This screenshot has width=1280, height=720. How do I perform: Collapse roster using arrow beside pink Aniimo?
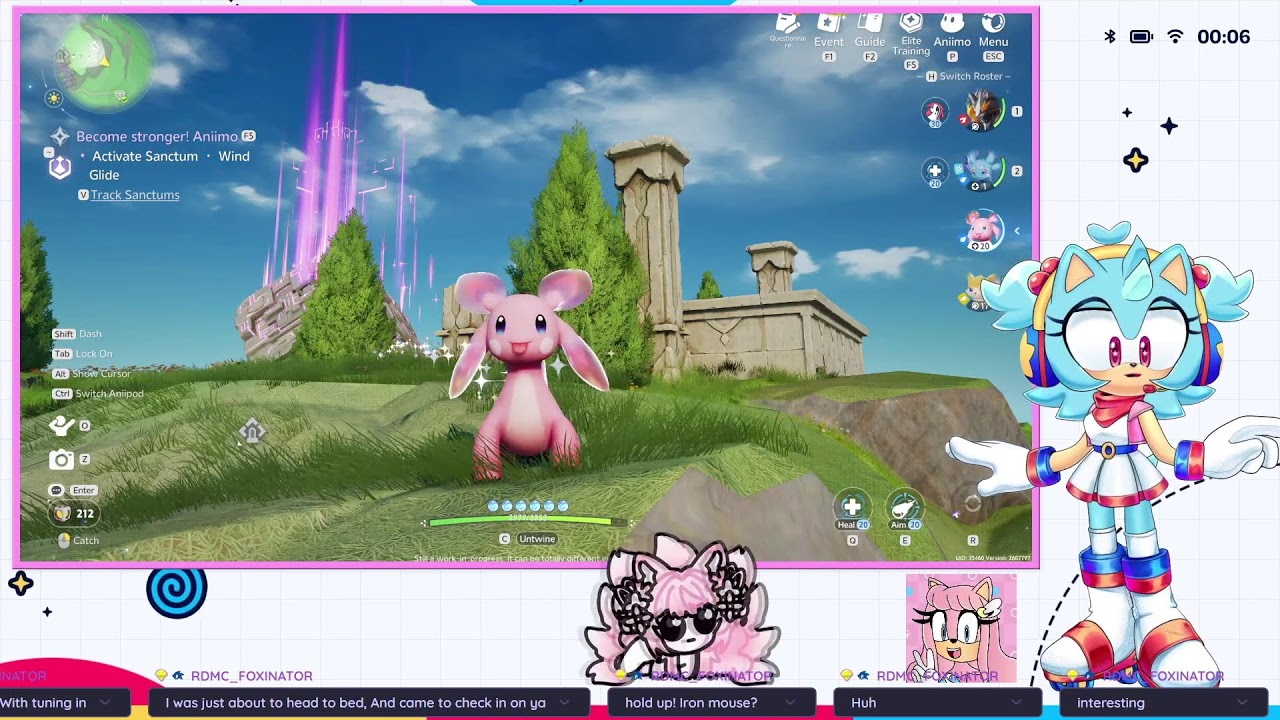[1017, 231]
